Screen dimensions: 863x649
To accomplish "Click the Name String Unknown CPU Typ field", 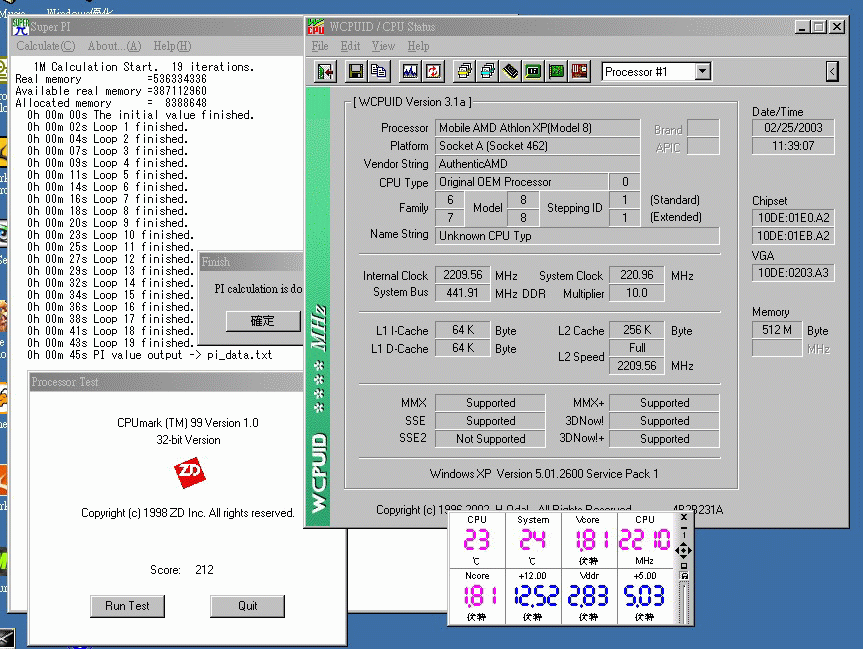I will tap(577, 236).
